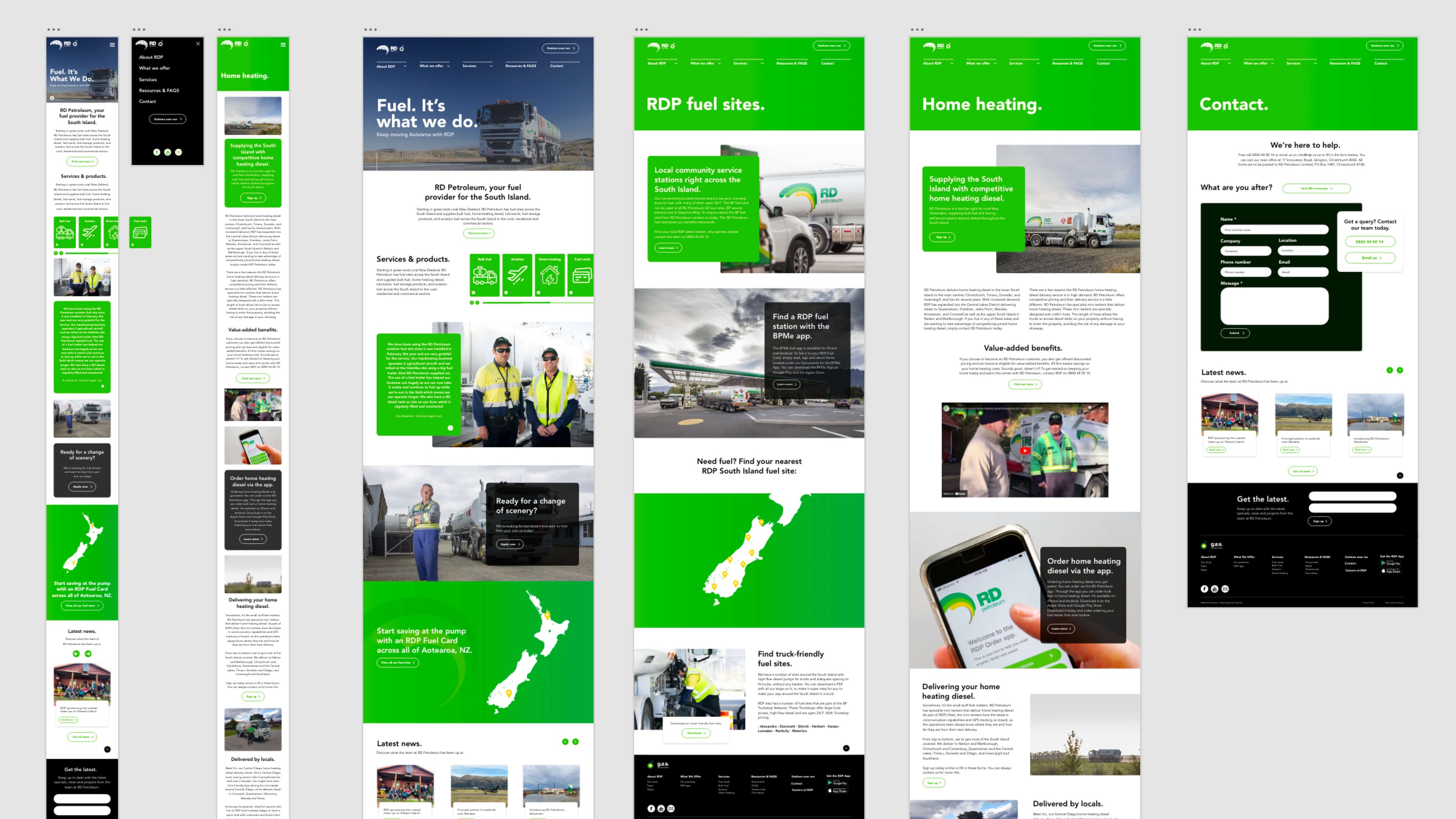
Task: Select Bulk fuel card on mobile homepage
Action: 64,232
